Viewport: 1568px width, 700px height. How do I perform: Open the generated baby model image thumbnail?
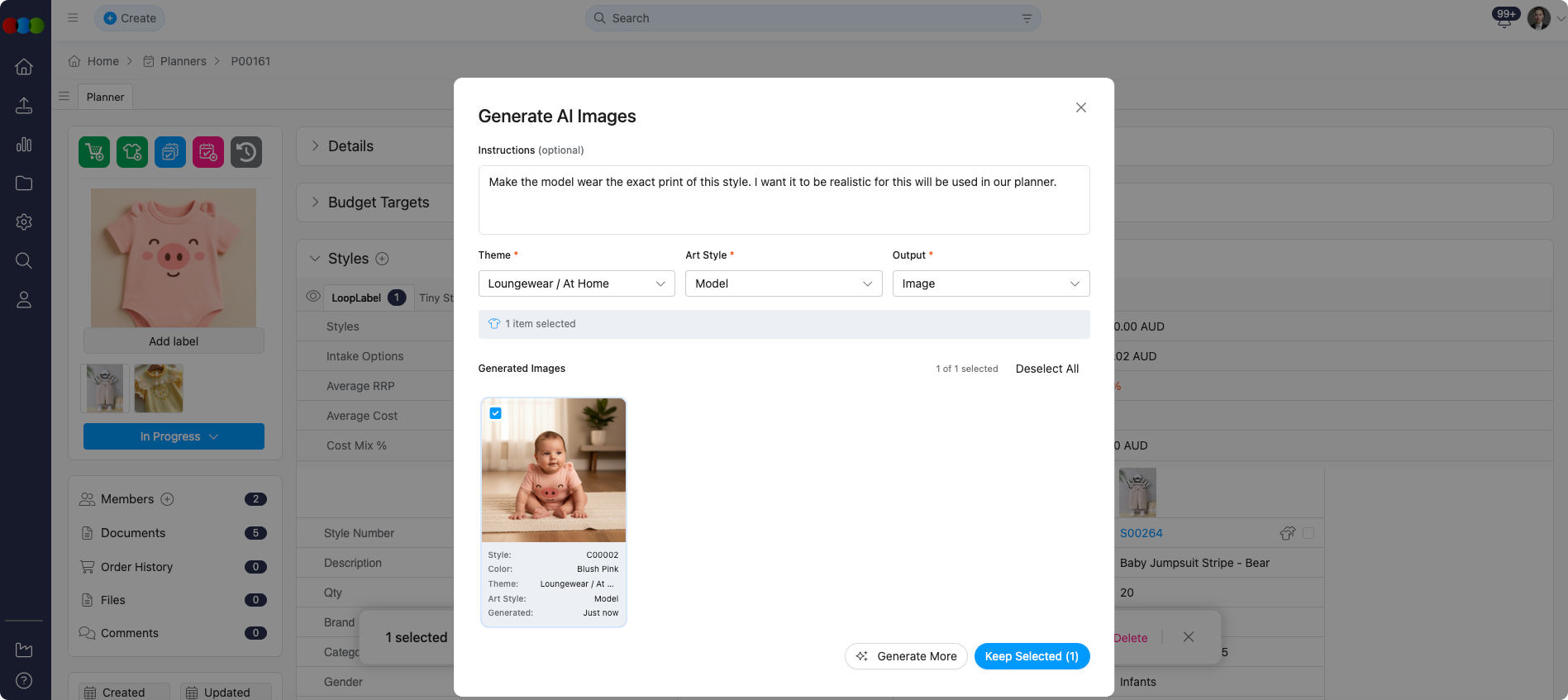pyautogui.click(x=554, y=470)
